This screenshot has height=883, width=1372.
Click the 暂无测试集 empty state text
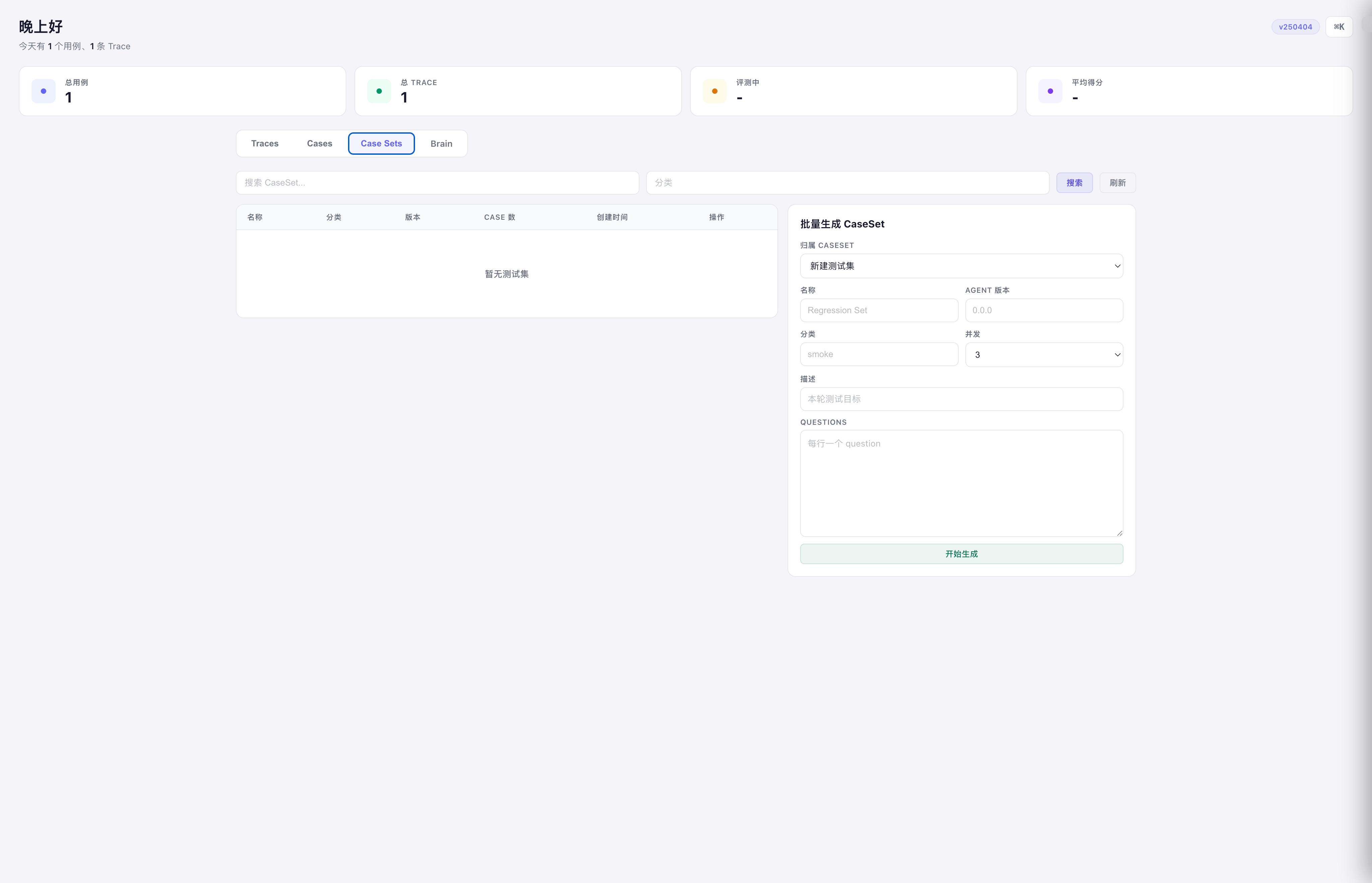(507, 274)
